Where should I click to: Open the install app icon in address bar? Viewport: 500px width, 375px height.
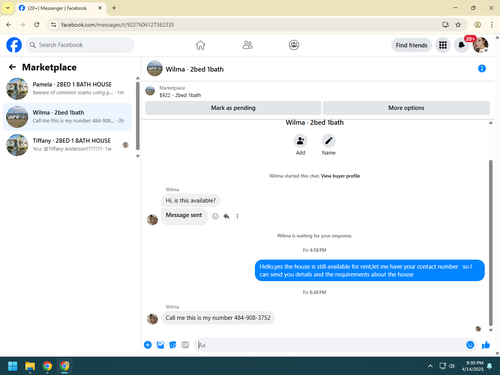click(x=445, y=25)
